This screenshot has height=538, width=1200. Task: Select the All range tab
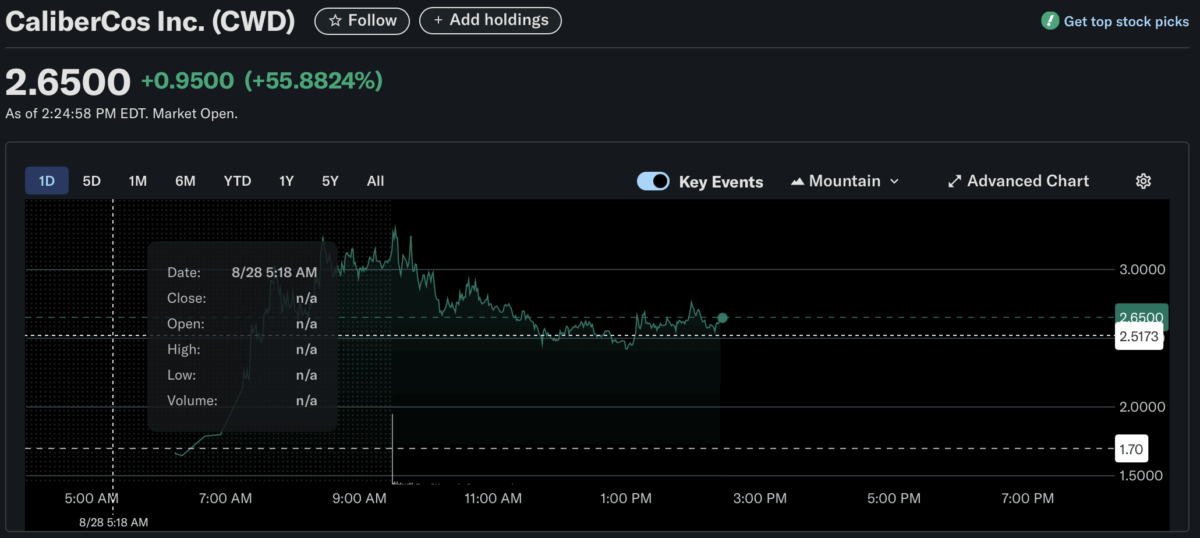pyautogui.click(x=375, y=181)
